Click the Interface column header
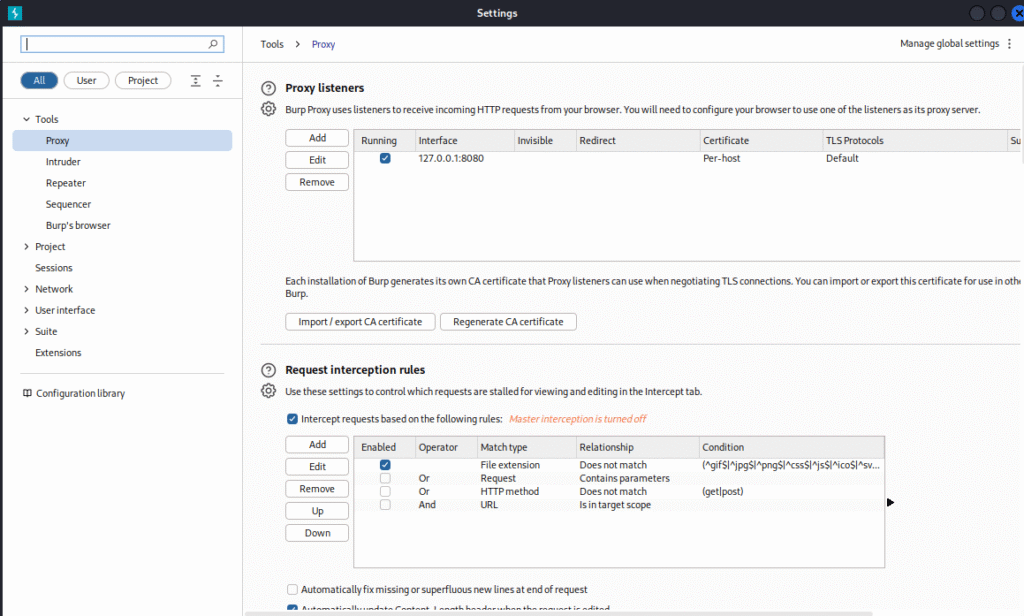 click(x=464, y=140)
